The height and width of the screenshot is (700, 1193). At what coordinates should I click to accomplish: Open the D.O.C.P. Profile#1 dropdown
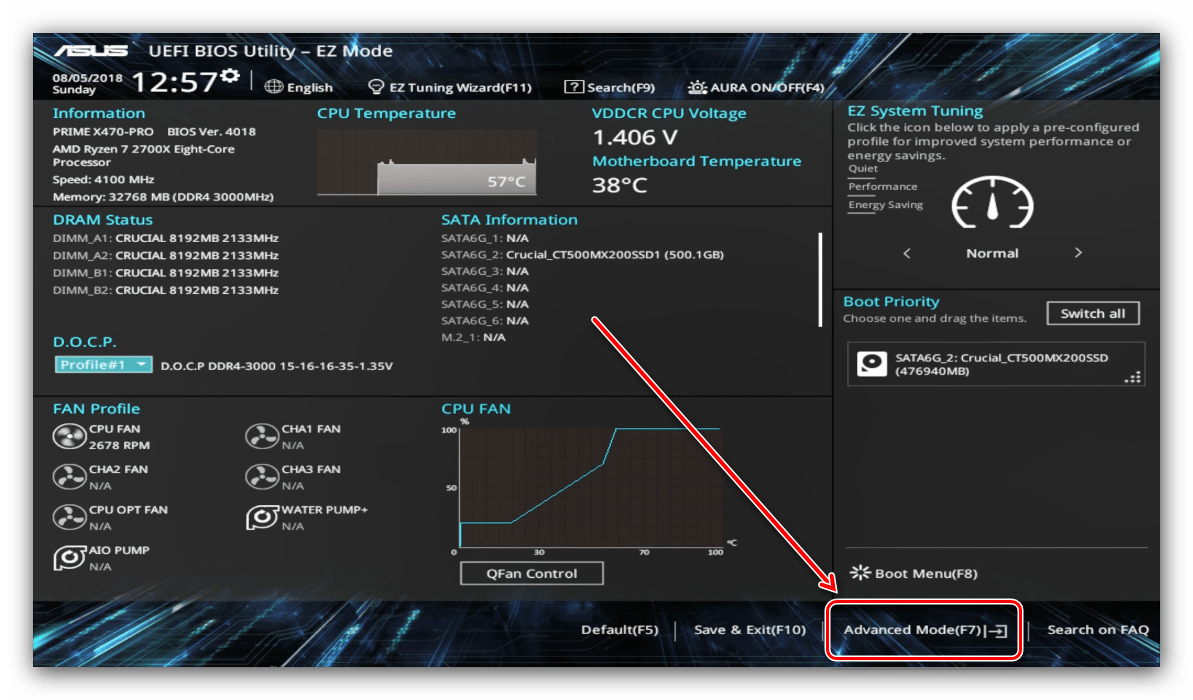click(x=104, y=365)
